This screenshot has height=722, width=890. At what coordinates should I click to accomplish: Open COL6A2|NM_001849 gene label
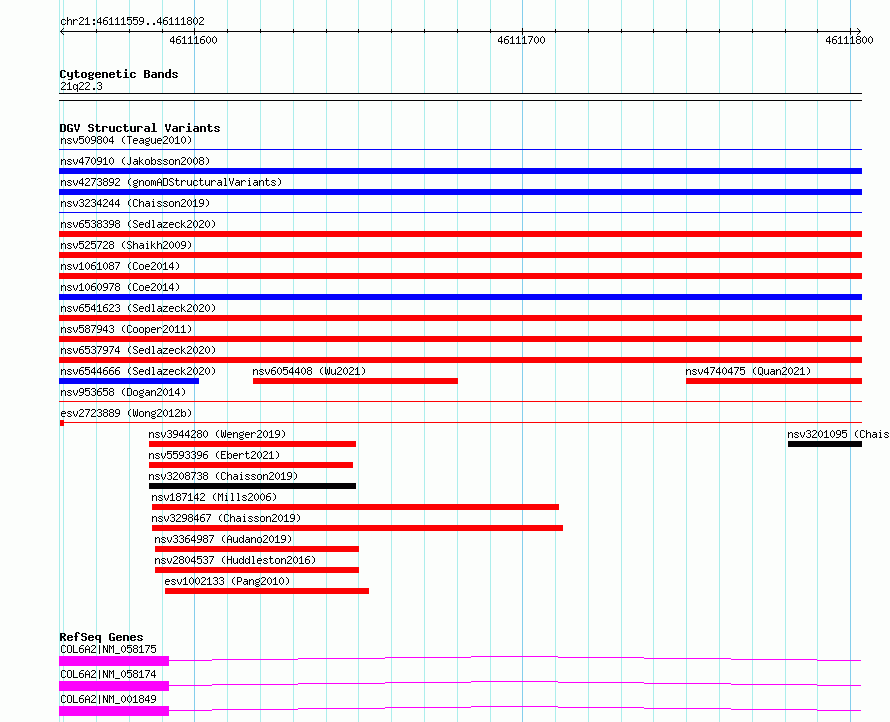click(108, 699)
